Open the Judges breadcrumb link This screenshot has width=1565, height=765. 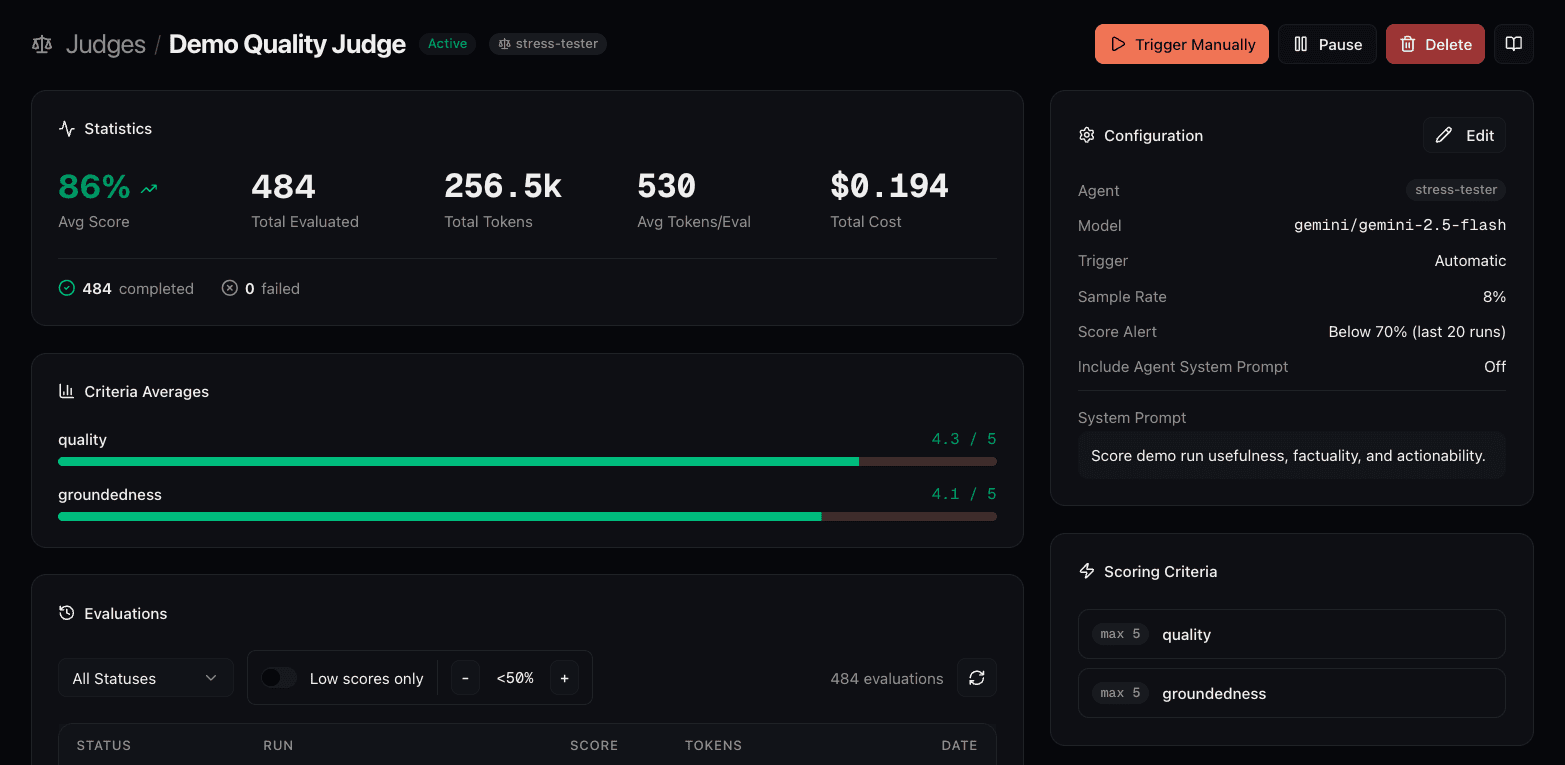tap(105, 45)
